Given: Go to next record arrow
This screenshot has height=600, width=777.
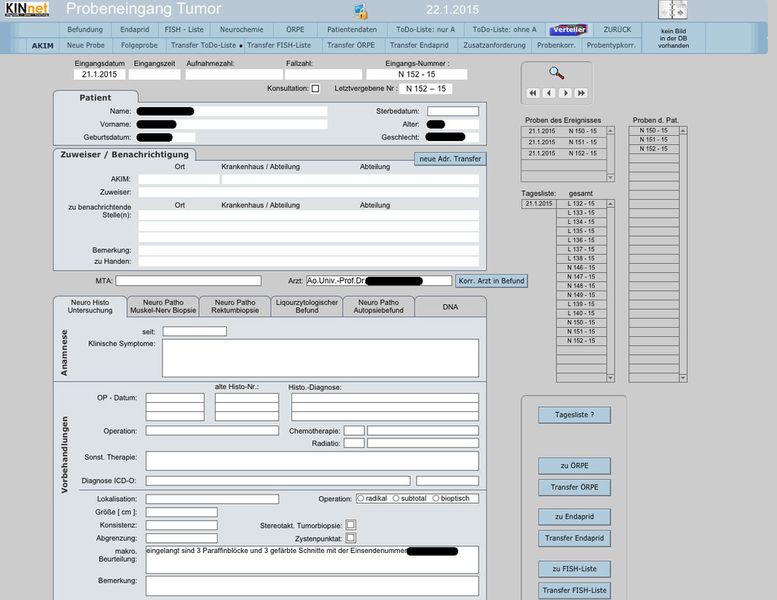Looking at the screenshot, I should click(x=565, y=93).
